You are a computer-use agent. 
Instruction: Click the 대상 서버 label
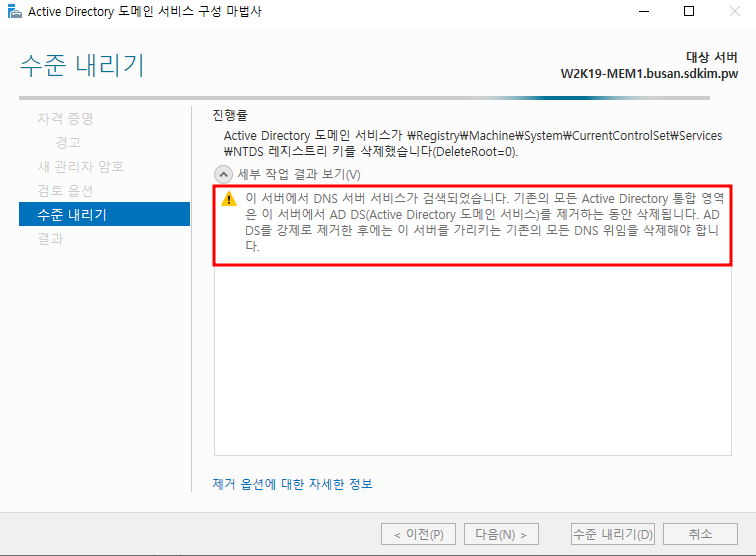pos(712,57)
